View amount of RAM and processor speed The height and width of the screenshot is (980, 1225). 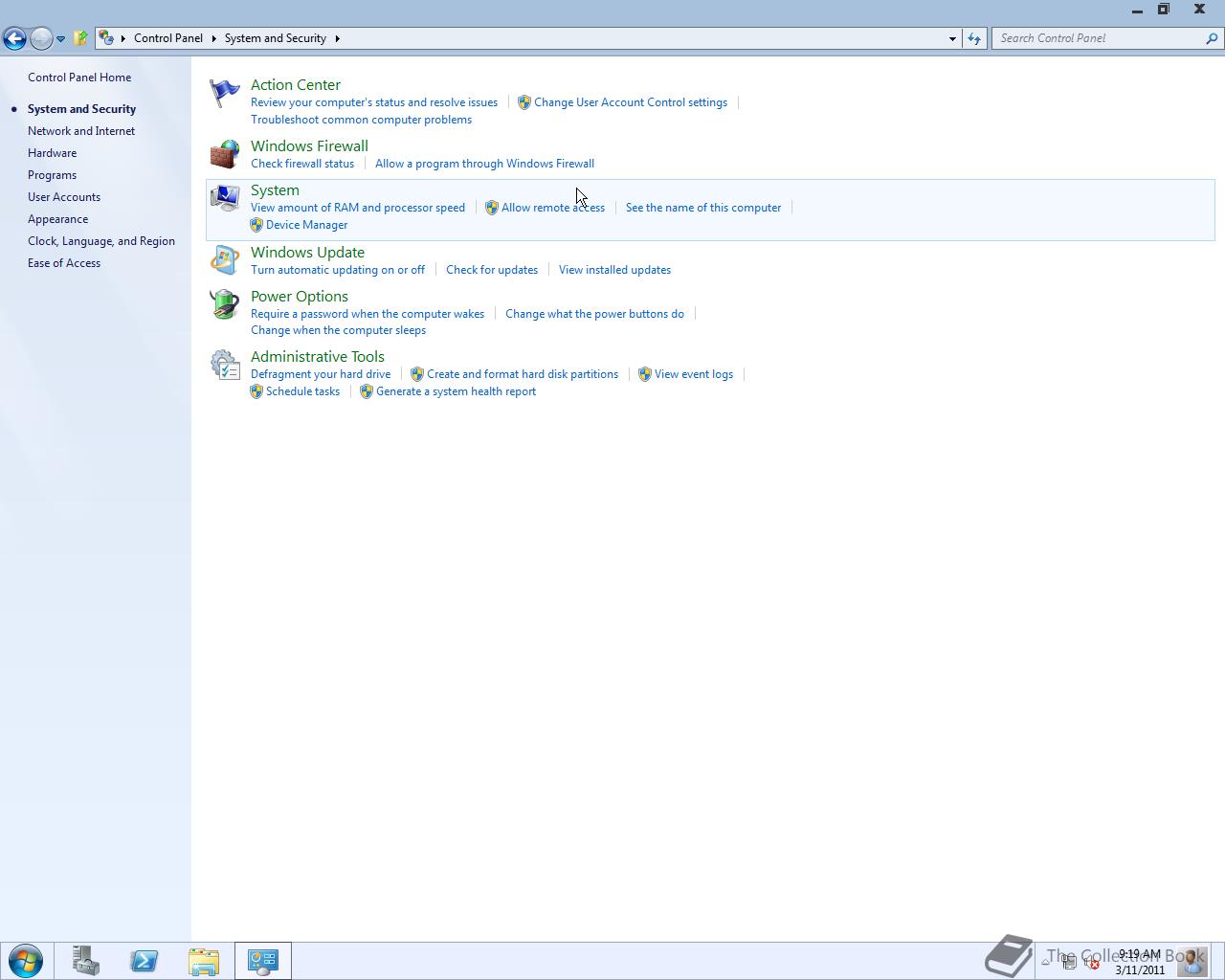[x=358, y=208]
